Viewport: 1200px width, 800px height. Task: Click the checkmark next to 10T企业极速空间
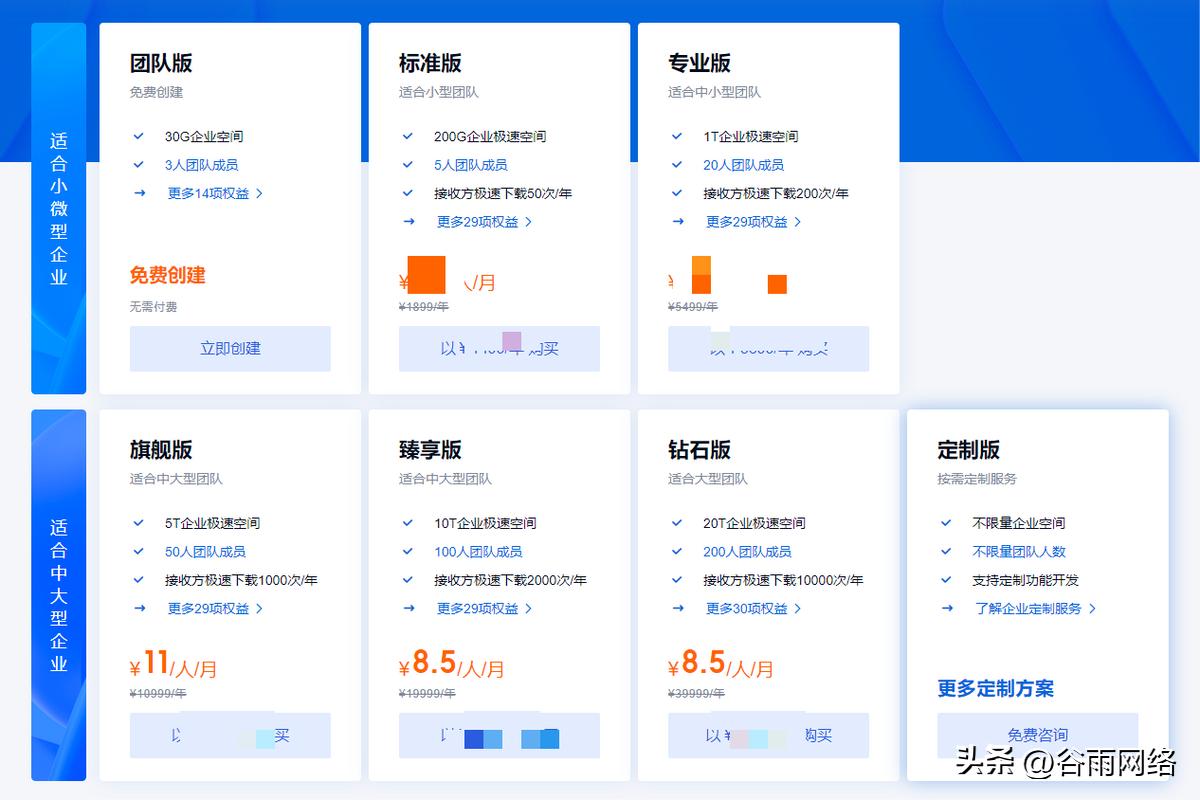(408, 522)
